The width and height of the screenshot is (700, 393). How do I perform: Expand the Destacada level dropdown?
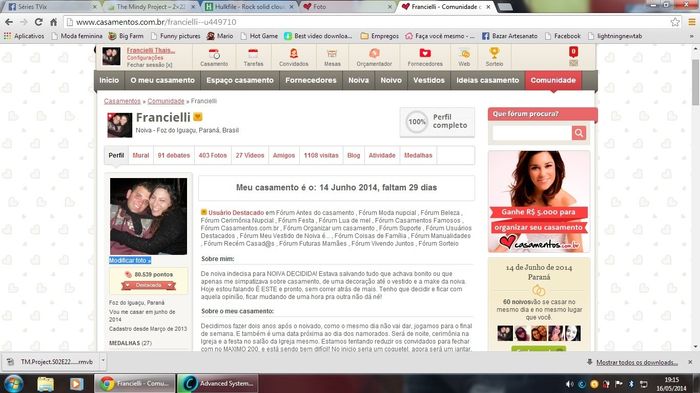click(x=149, y=285)
